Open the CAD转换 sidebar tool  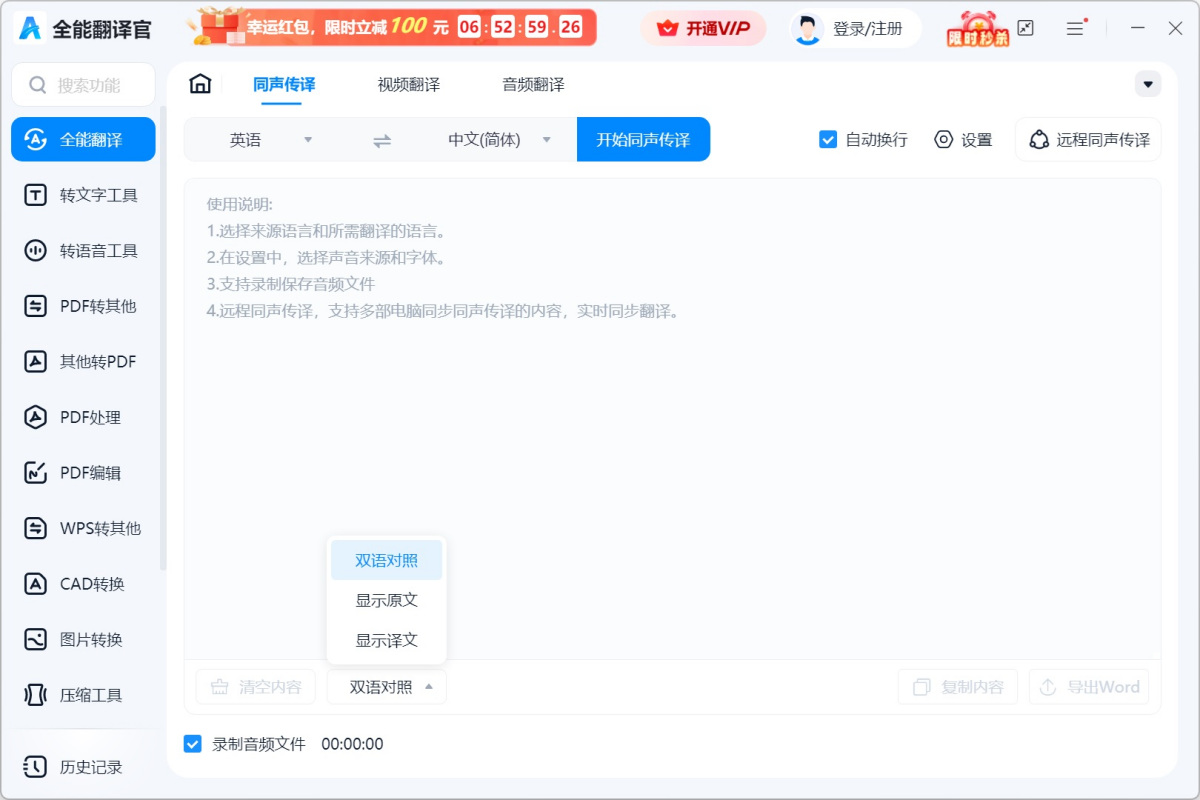point(83,584)
